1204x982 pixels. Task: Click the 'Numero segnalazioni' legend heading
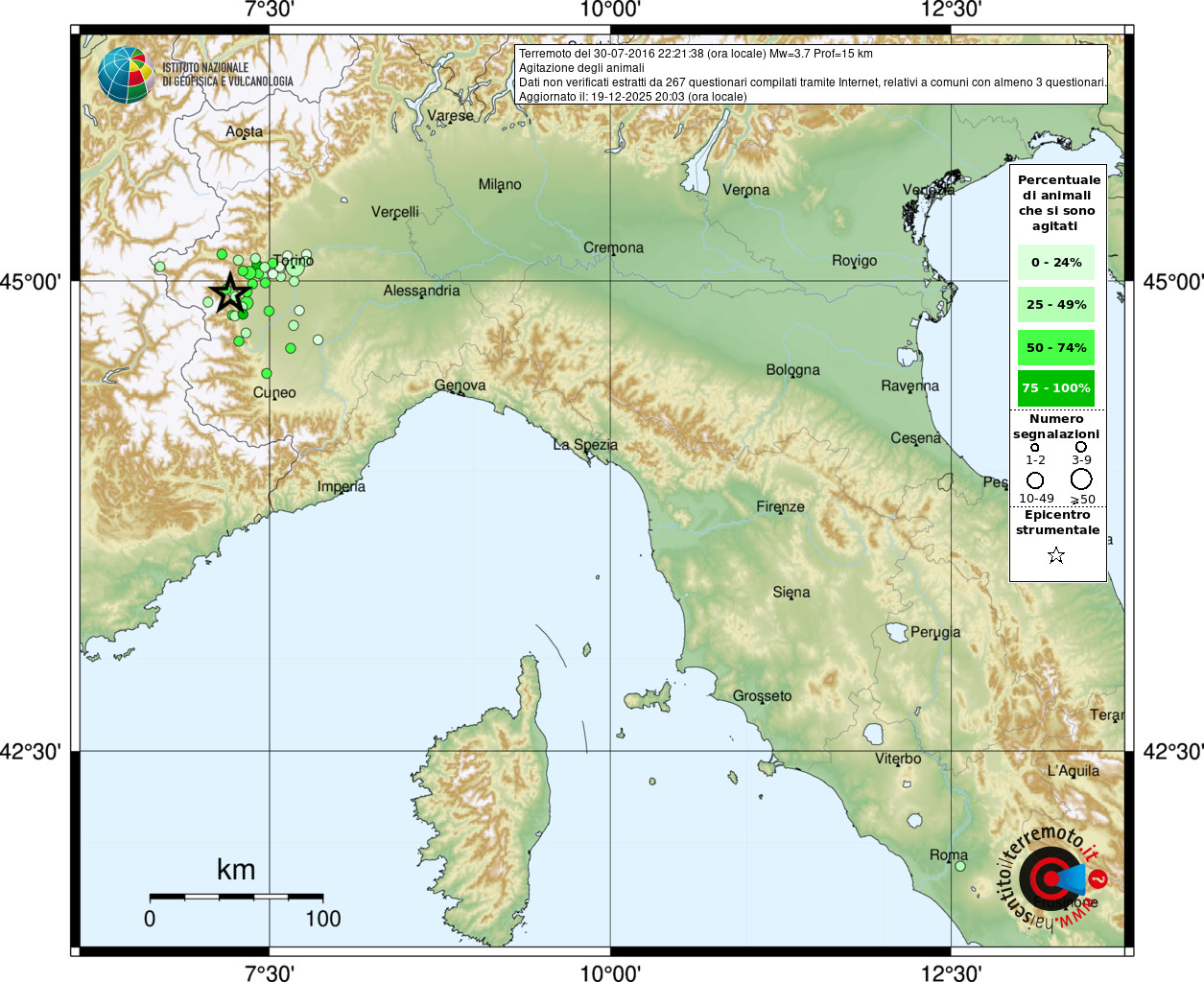point(1056,427)
